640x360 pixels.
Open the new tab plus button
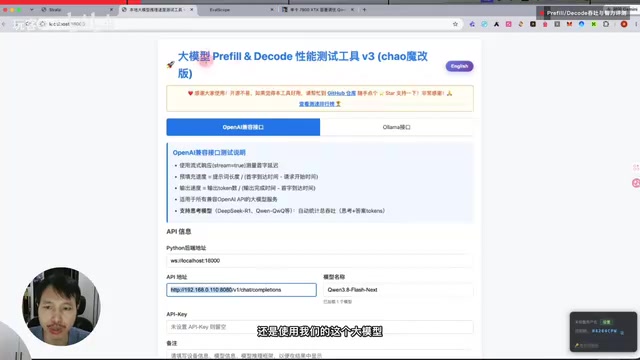pos(364,9)
